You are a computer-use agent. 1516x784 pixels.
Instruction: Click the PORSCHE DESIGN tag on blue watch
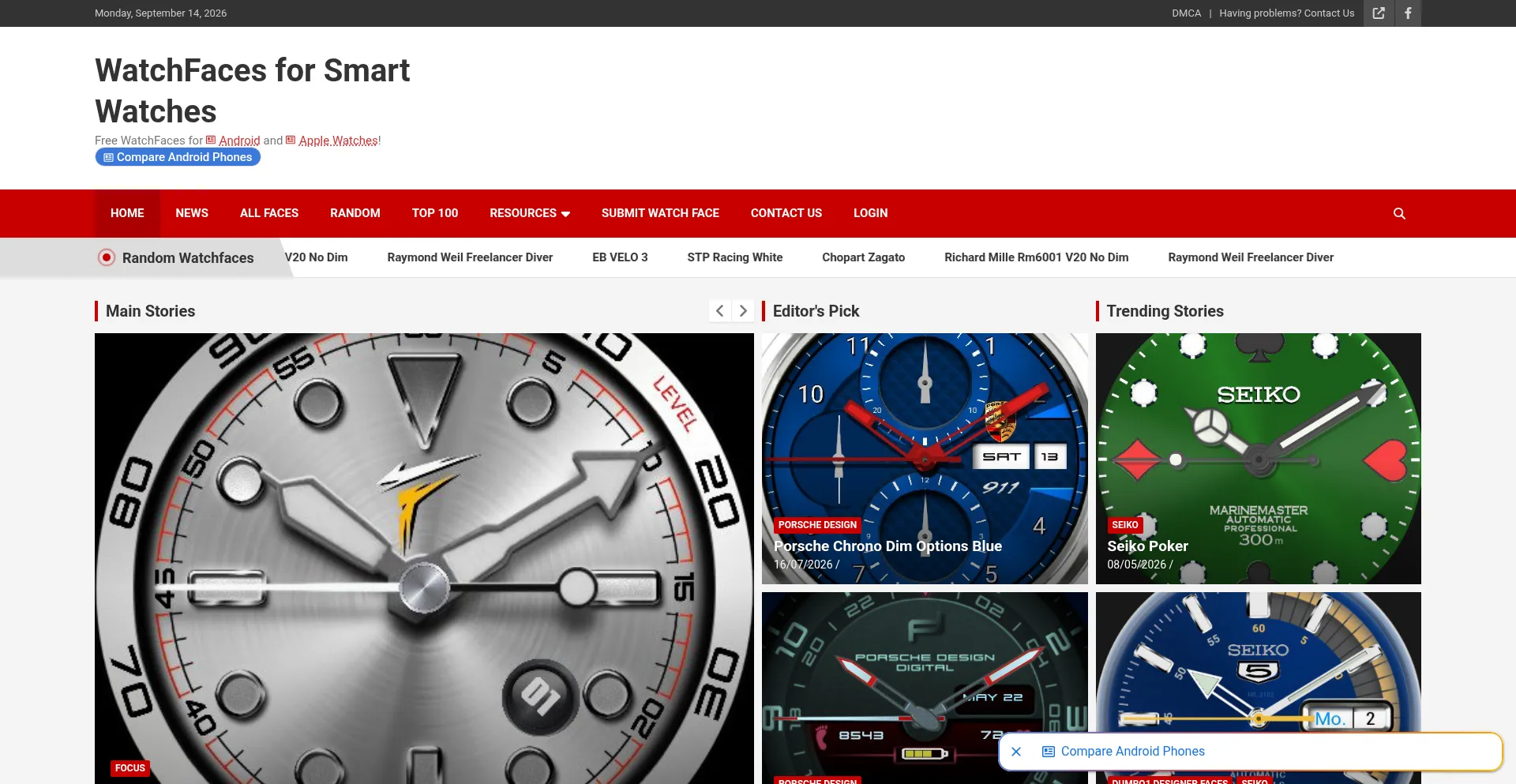(x=817, y=525)
